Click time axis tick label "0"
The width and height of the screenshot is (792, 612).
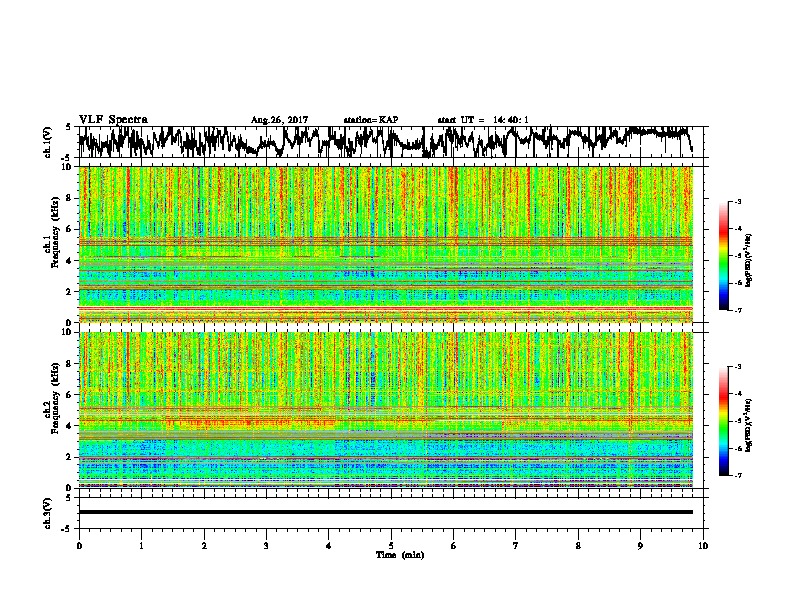click(79, 546)
